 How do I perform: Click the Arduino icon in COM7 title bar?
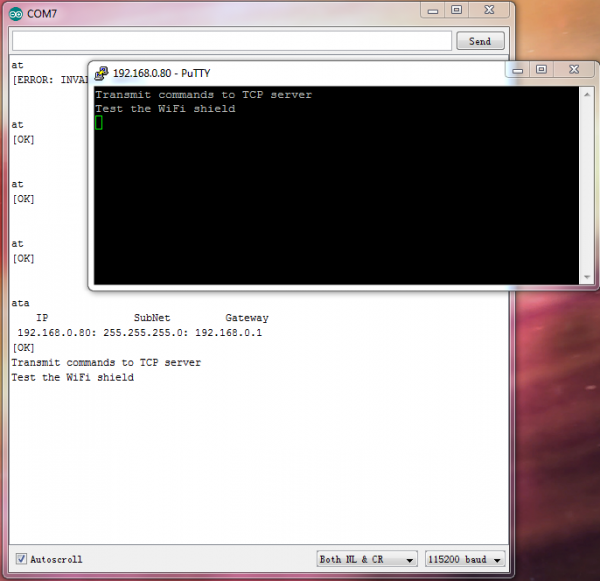(16, 14)
